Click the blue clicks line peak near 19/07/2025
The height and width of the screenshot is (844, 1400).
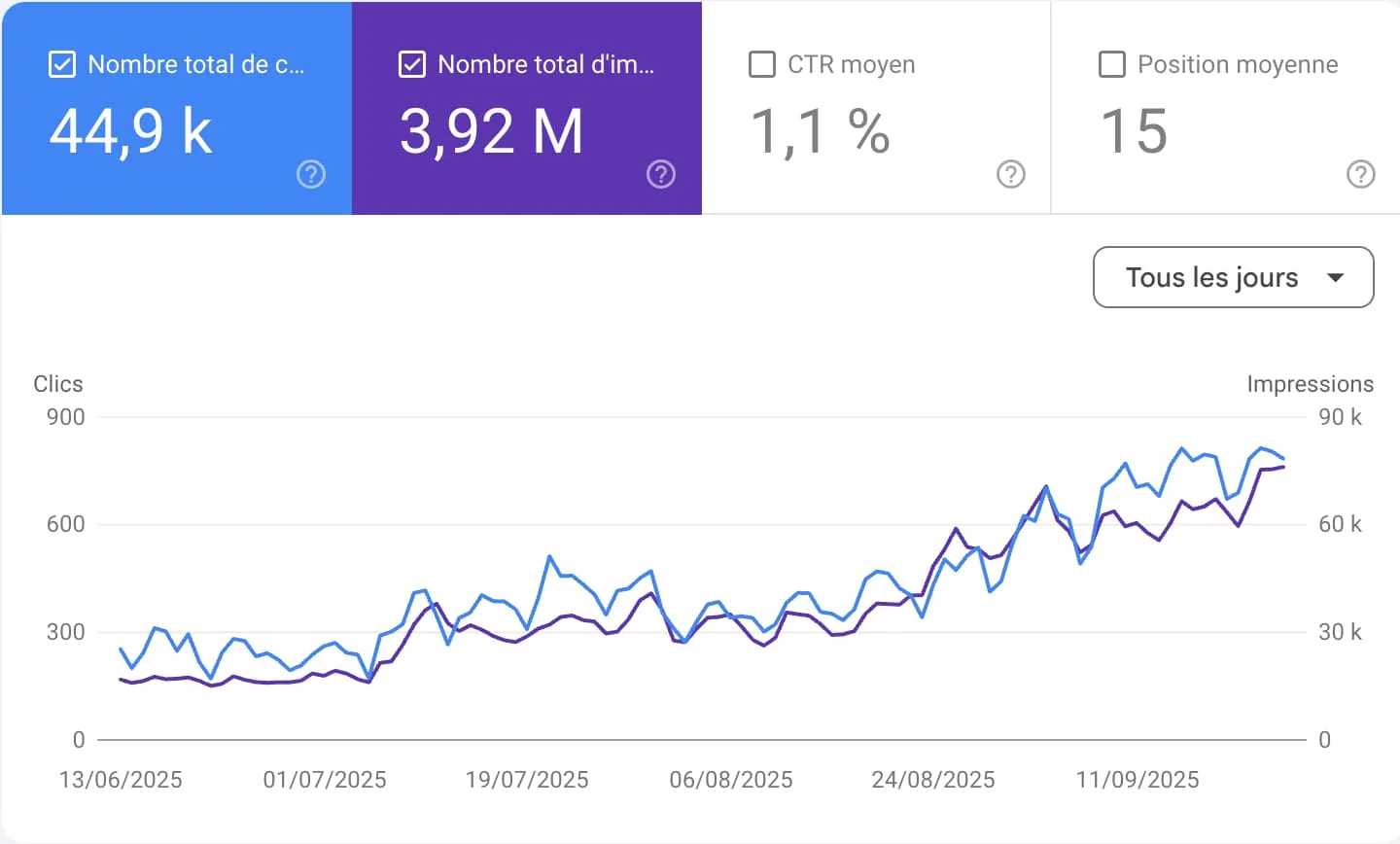click(549, 557)
